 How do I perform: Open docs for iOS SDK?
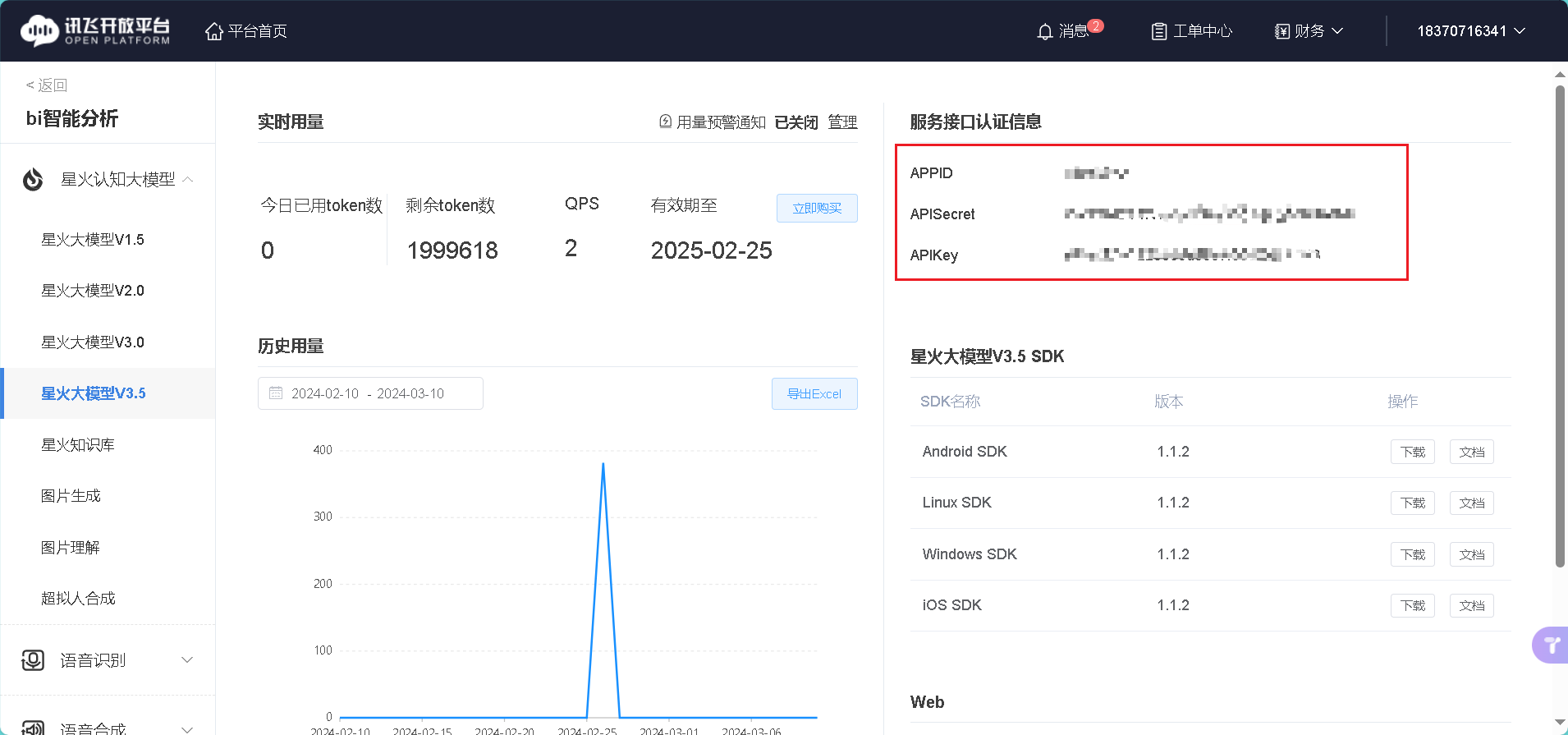coord(1472,605)
